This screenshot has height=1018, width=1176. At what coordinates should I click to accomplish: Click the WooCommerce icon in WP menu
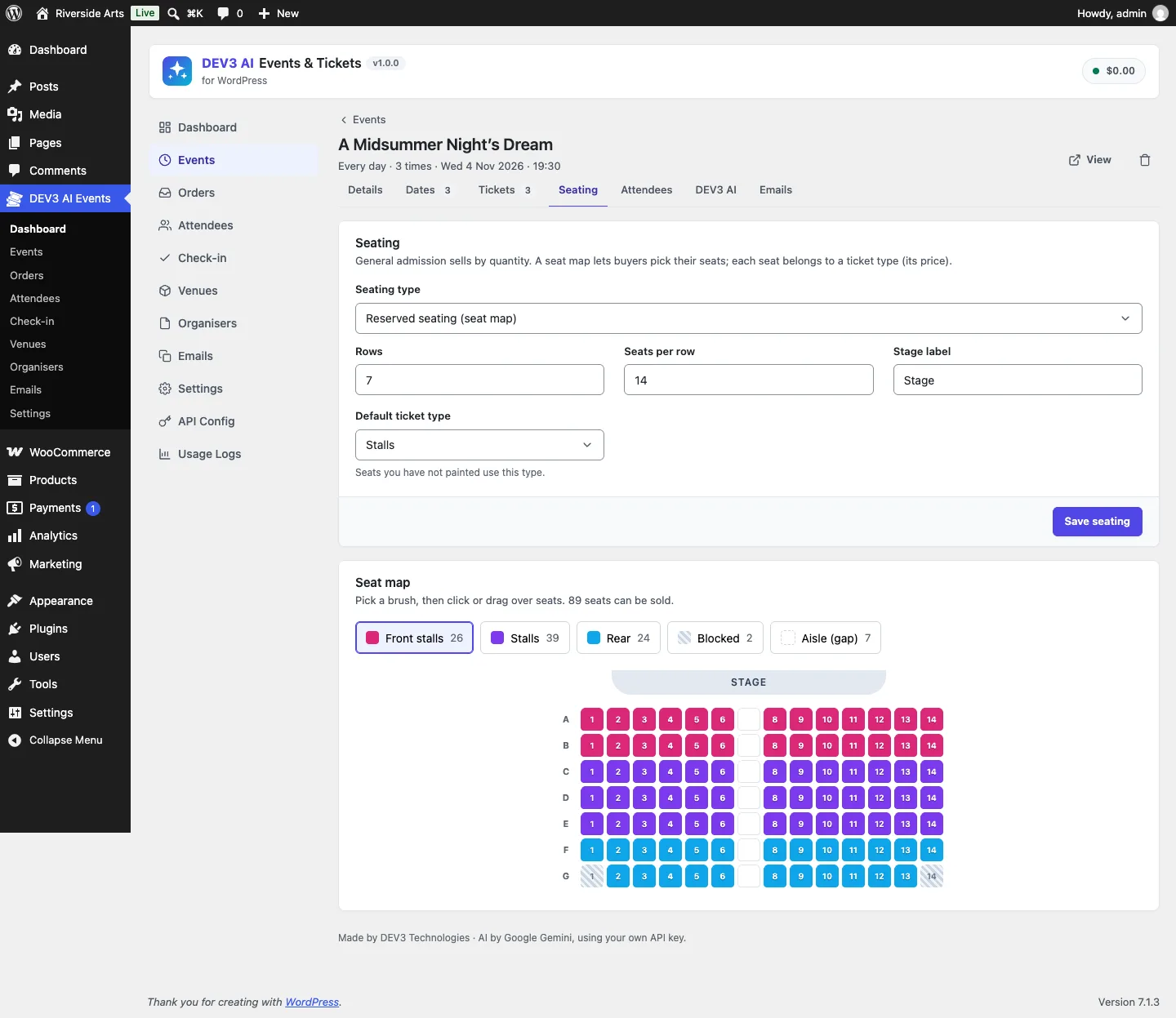pos(15,452)
